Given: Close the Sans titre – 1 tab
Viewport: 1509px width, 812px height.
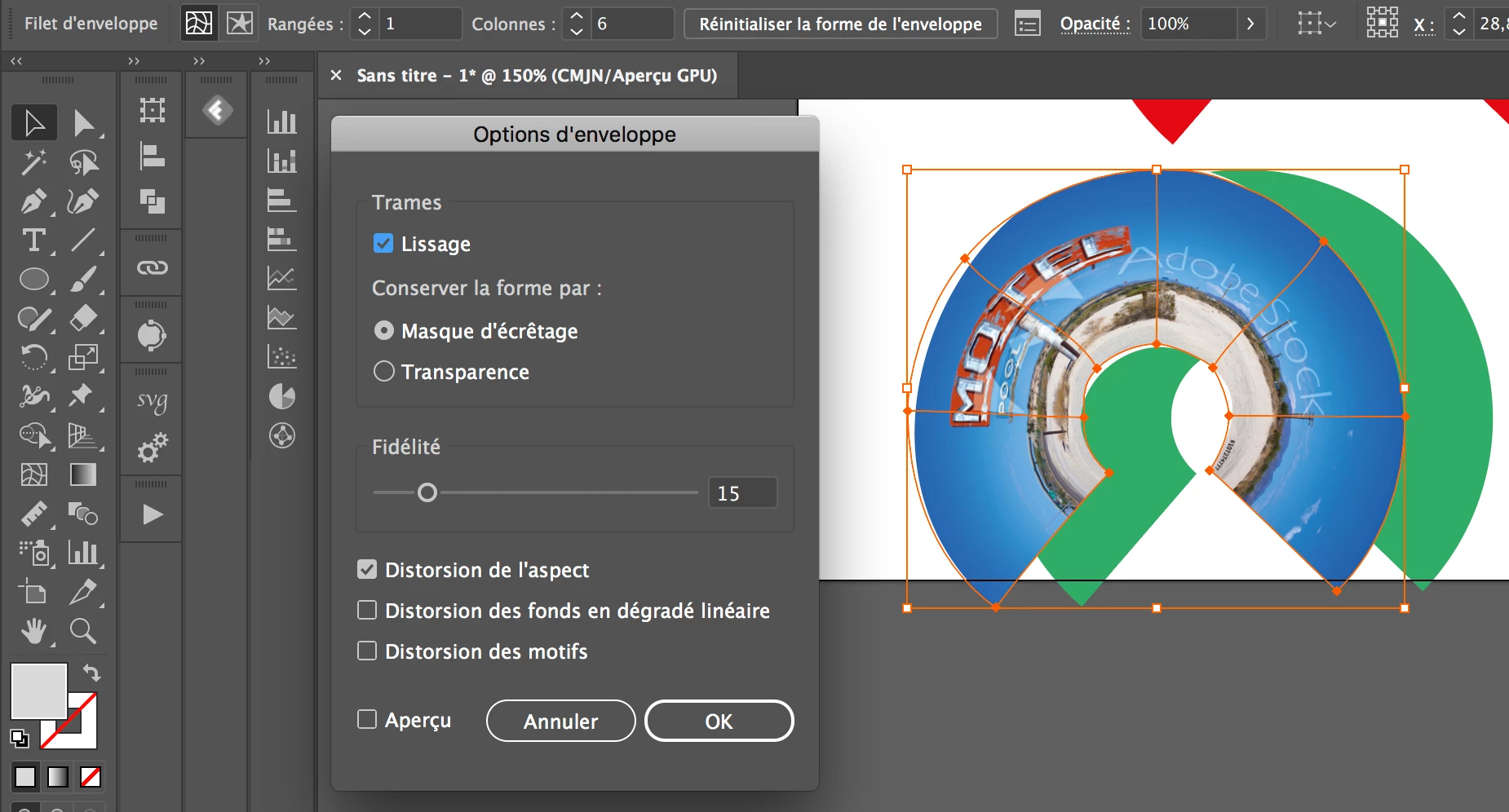Looking at the screenshot, I should click(336, 75).
